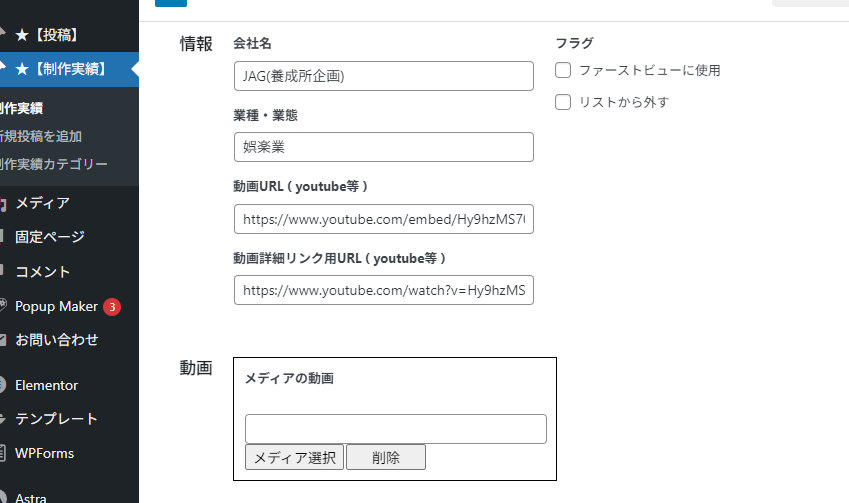The height and width of the screenshot is (503, 849).
Task: Click the Astra sidebar icon
Action: pyautogui.click(x=2, y=497)
